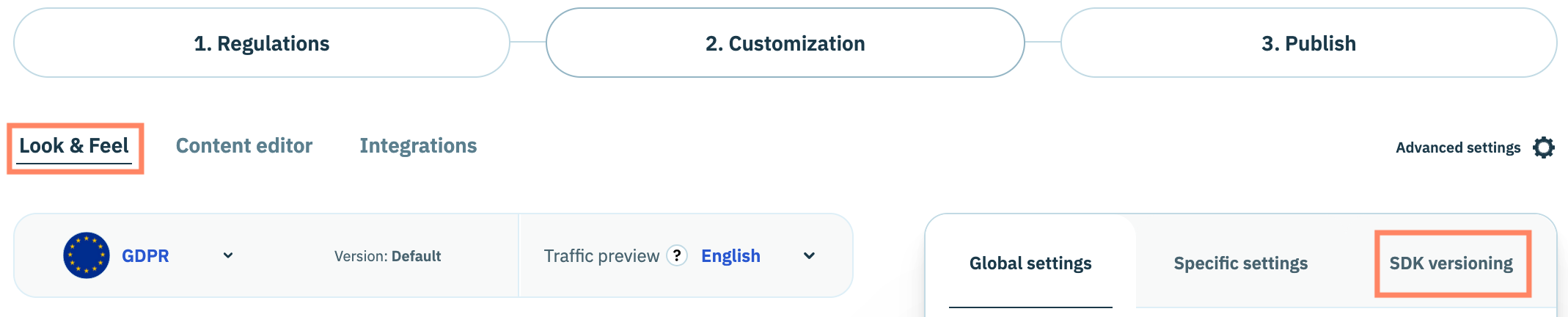Go to step 1. Regulations
Image resolution: width=1568 pixels, height=317 pixels.
262,43
